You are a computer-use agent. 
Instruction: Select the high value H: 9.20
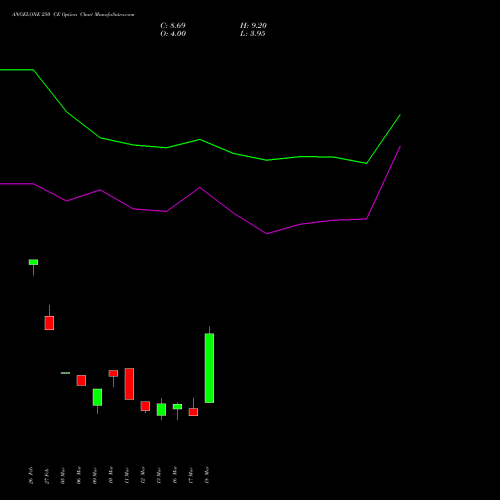point(253,26)
